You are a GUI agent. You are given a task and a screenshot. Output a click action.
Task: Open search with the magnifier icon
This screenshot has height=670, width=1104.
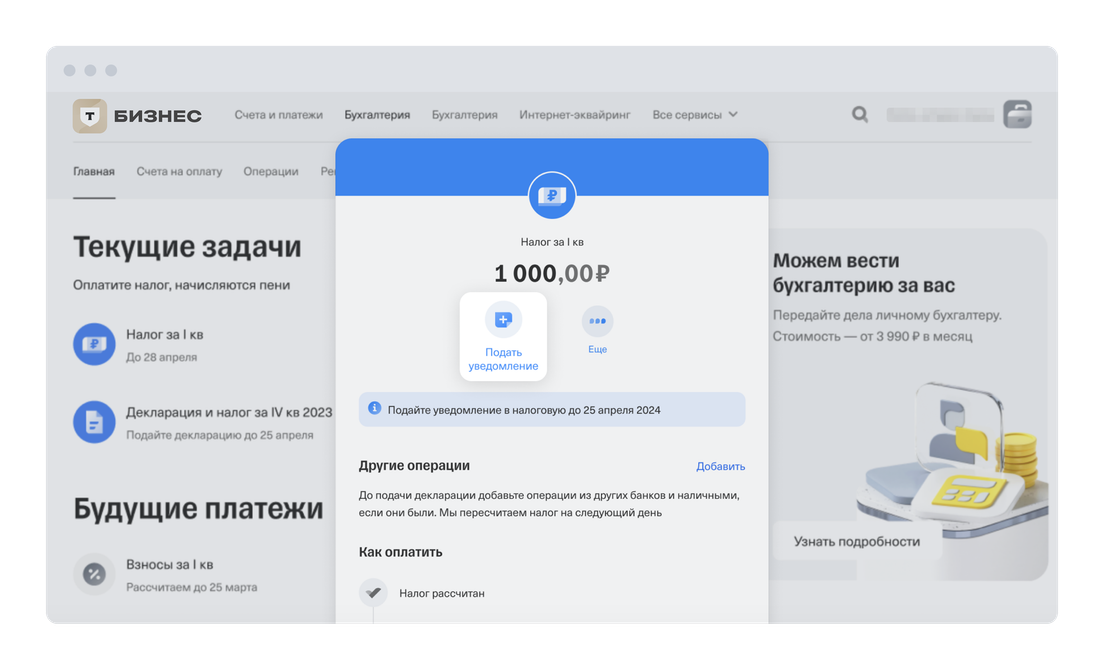860,114
